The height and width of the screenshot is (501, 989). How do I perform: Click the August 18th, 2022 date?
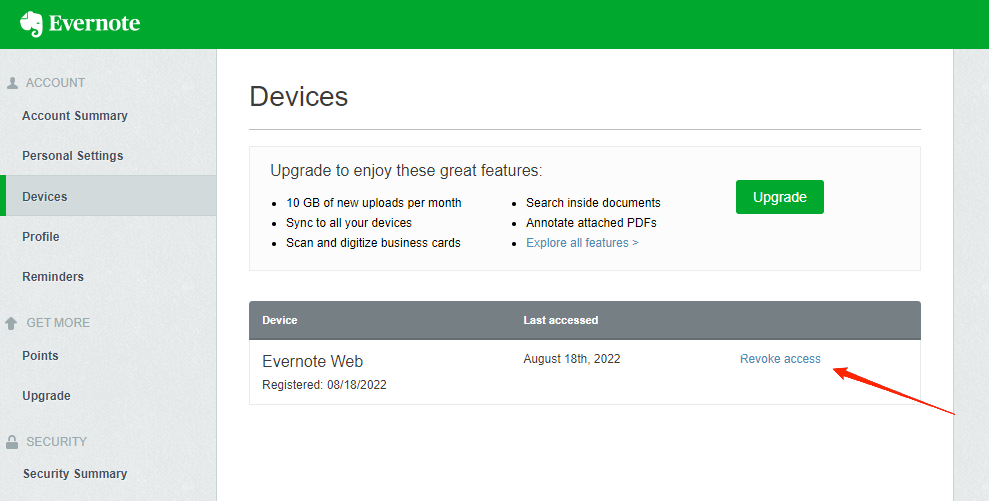pos(571,359)
